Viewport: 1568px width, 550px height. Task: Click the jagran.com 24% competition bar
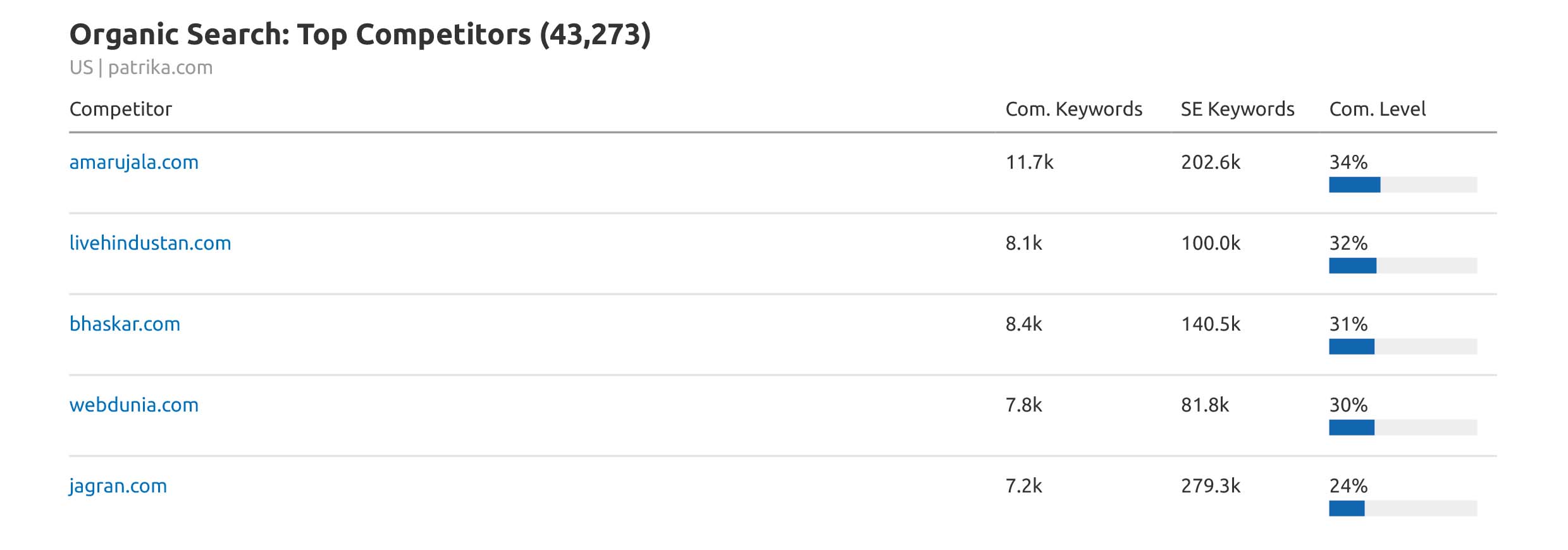pyautogui.click(x=1402, y=508)
